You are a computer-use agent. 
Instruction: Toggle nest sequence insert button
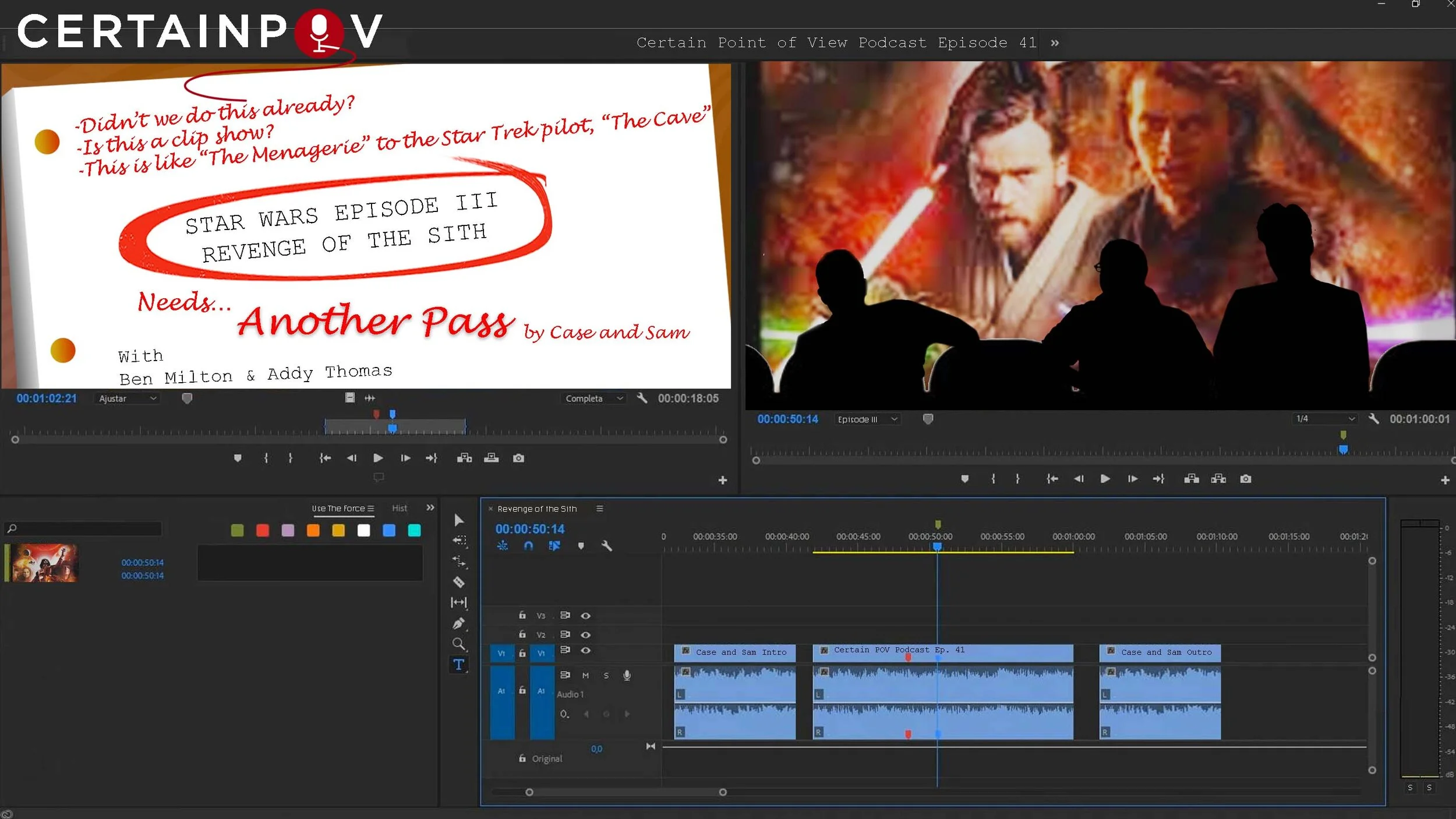[x=503, y=546]
